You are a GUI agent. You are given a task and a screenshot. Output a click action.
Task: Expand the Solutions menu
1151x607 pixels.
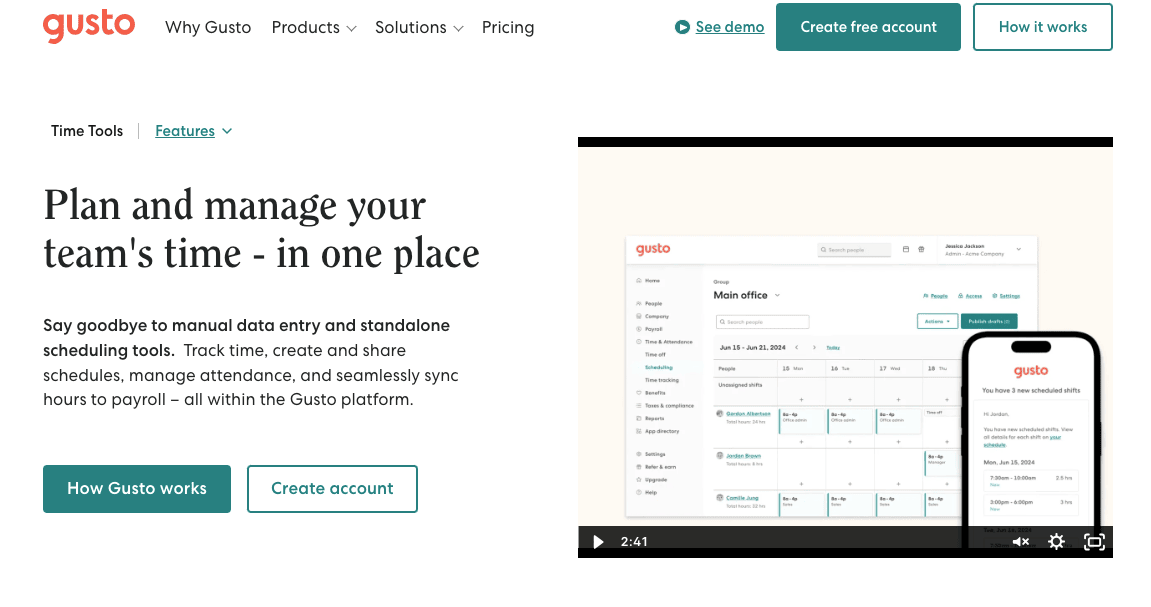(x=419, y=27)
